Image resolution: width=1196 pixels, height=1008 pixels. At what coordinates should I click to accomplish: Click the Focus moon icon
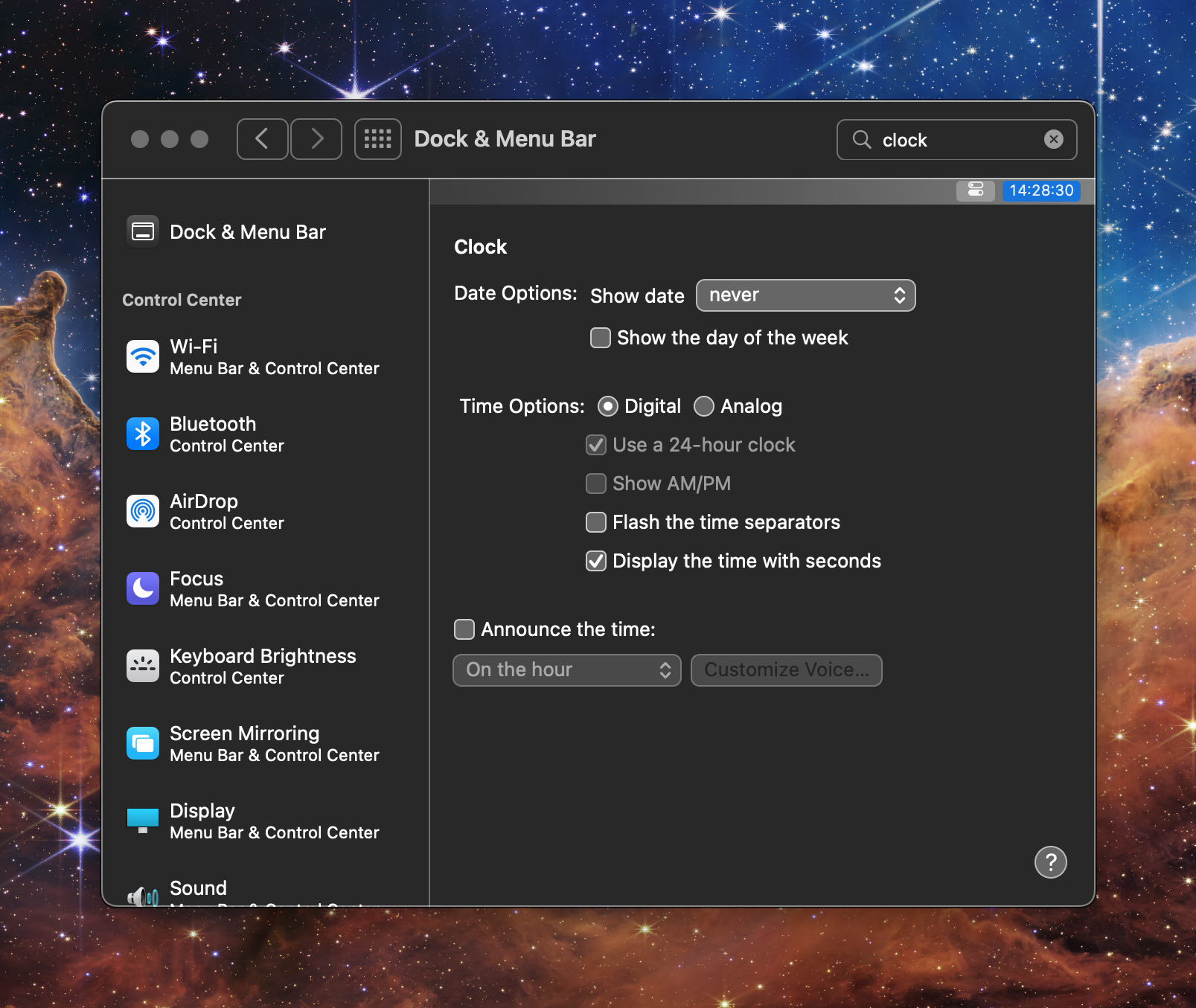click(x=143, y=589)
